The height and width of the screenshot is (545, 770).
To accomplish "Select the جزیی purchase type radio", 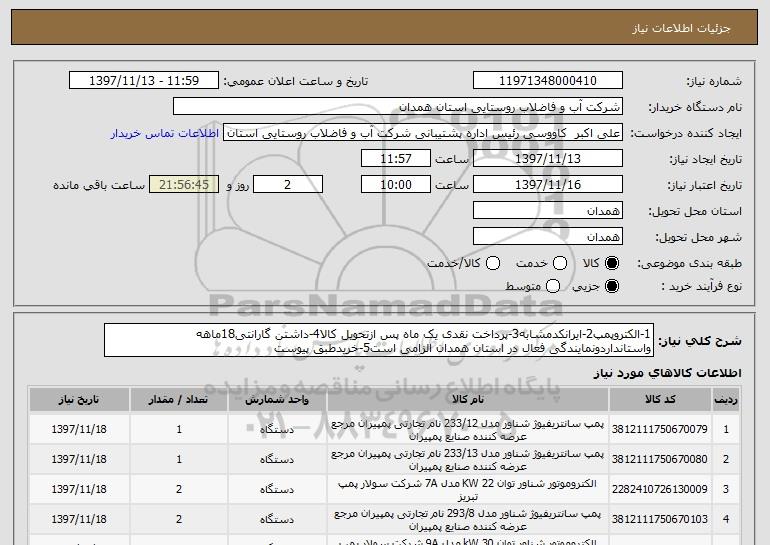I will coord(612,286).
